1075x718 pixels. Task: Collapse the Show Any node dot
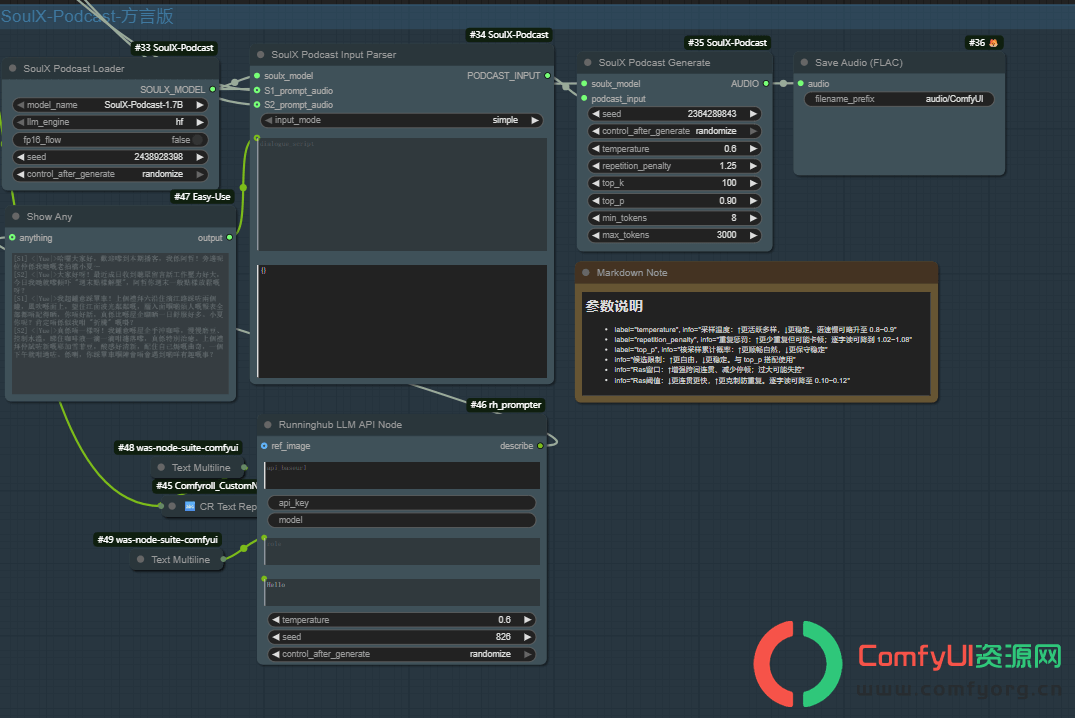point(16,217)
